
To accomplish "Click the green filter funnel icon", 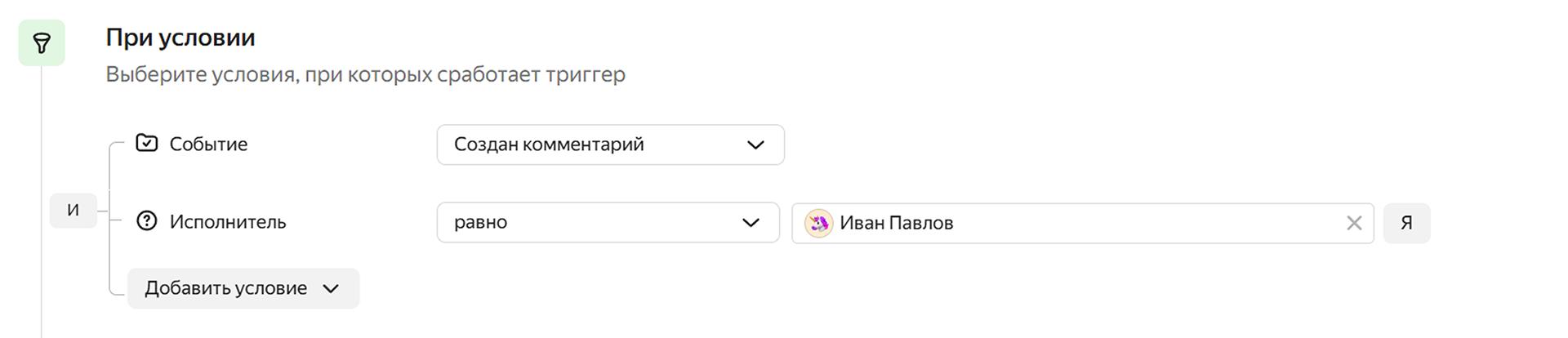I will click(x=42, y=42).
